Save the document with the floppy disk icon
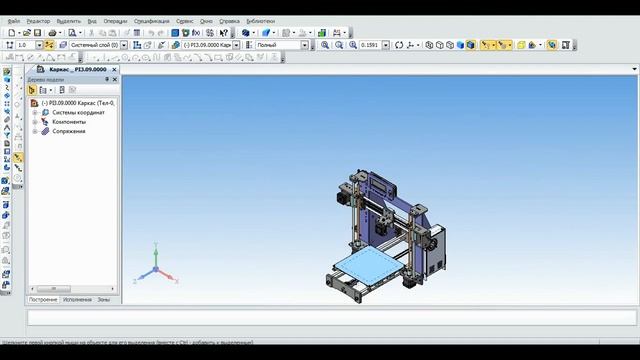This screenshot has width=640, height=360. click(37, 33)
